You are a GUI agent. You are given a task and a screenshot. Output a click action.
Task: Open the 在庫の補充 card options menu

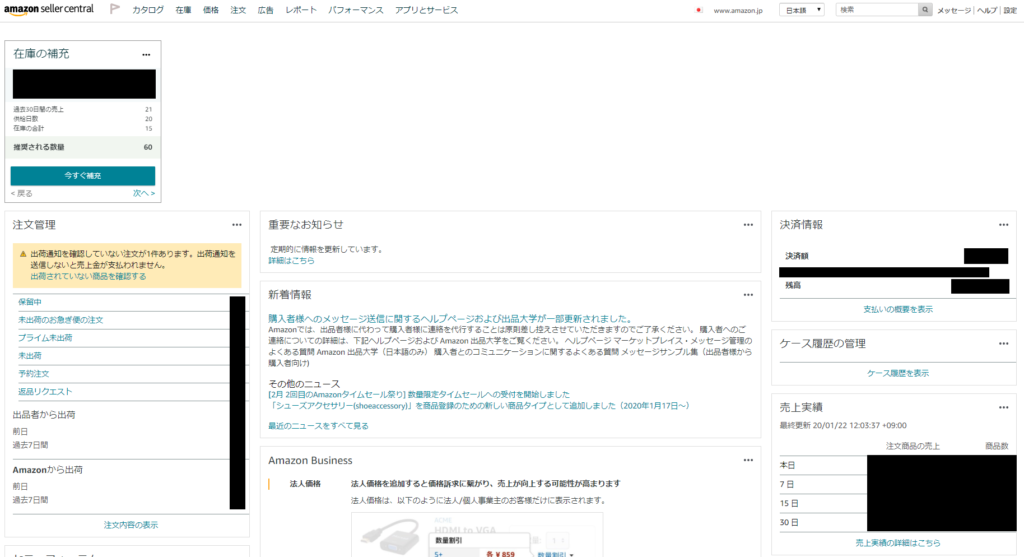coord(146,55)
